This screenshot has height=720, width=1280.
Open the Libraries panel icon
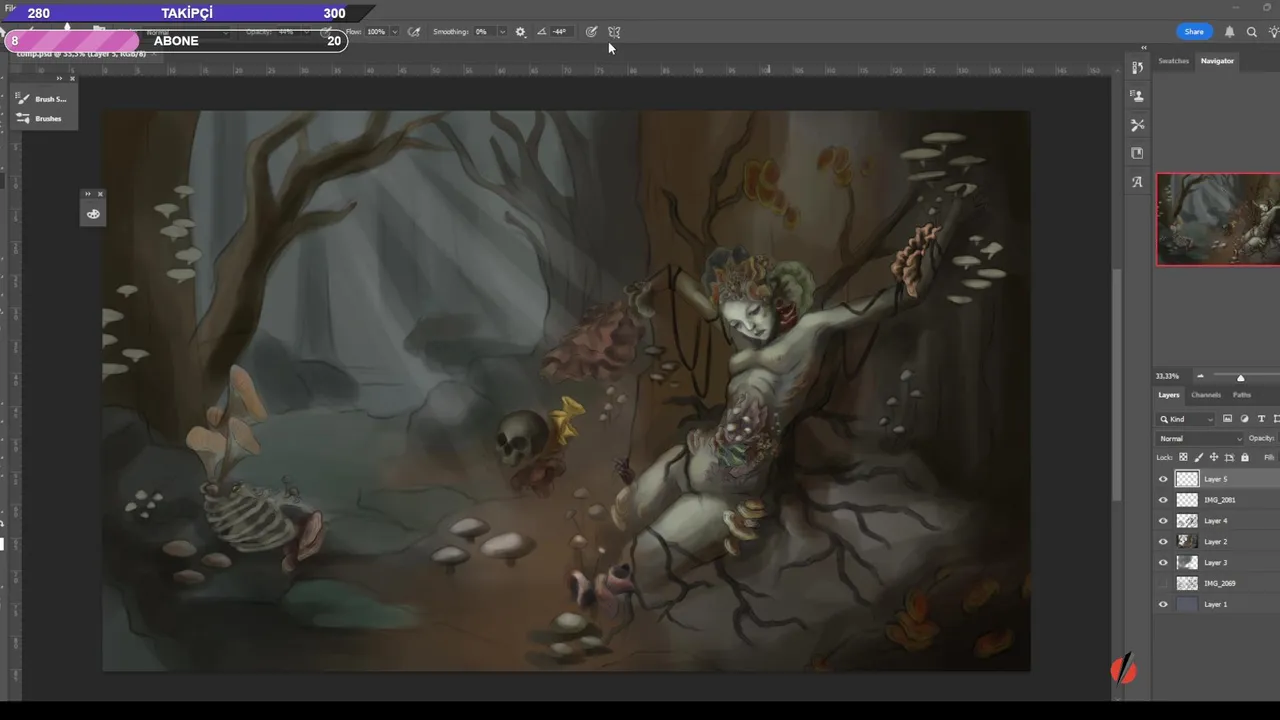point(1137,153)
